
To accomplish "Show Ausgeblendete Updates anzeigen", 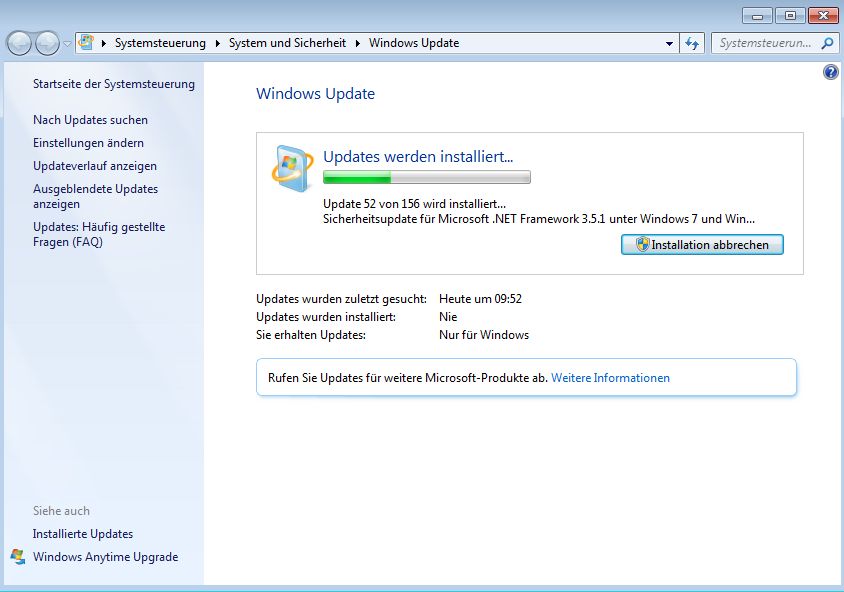I will coord(95,196).
